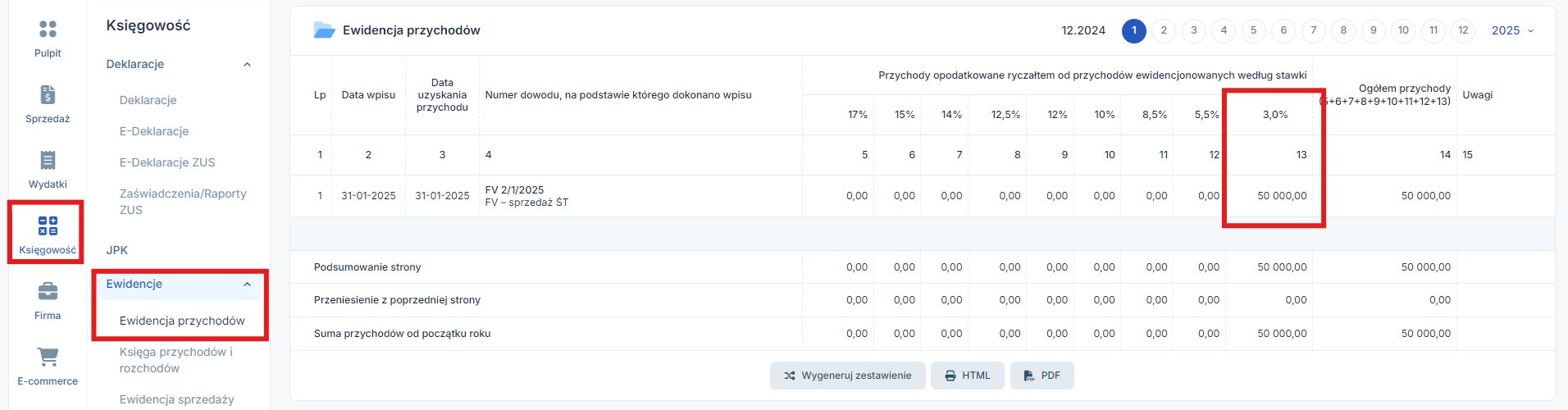Open the Wydatki sidebar icon
1568x410 pixels.
(48, 160)
